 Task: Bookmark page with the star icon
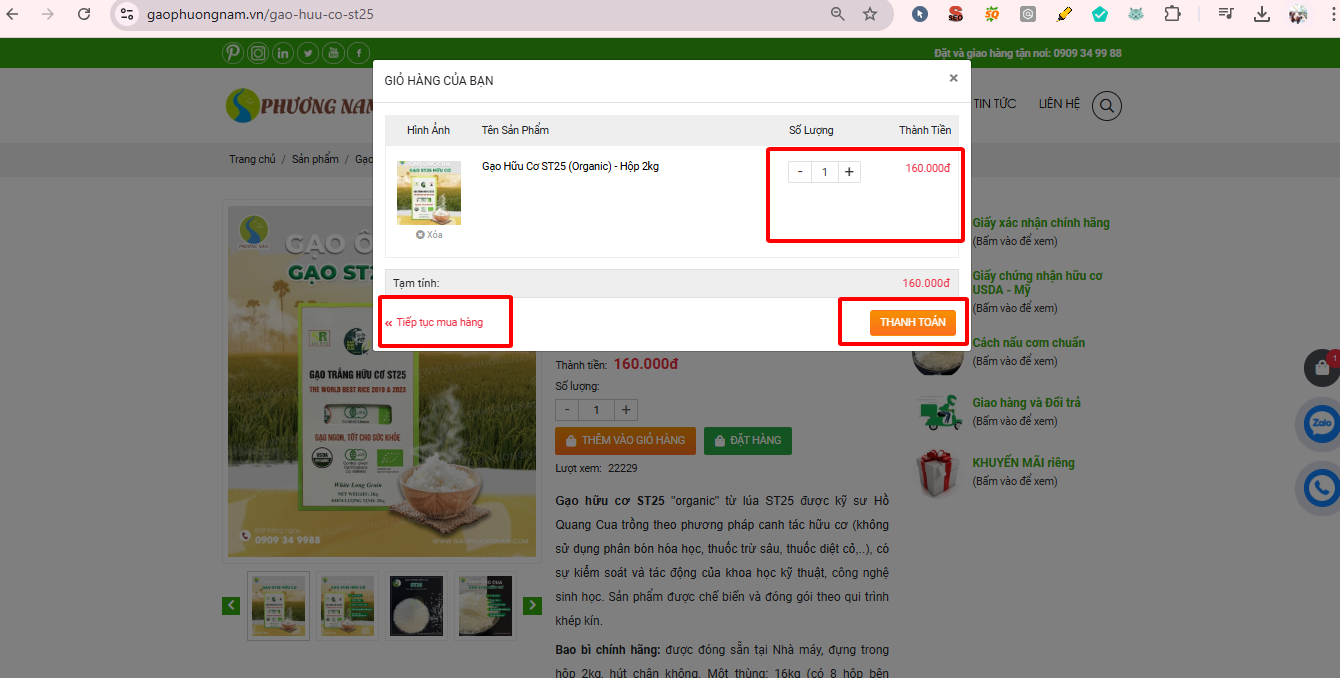(x=870, y=14)
